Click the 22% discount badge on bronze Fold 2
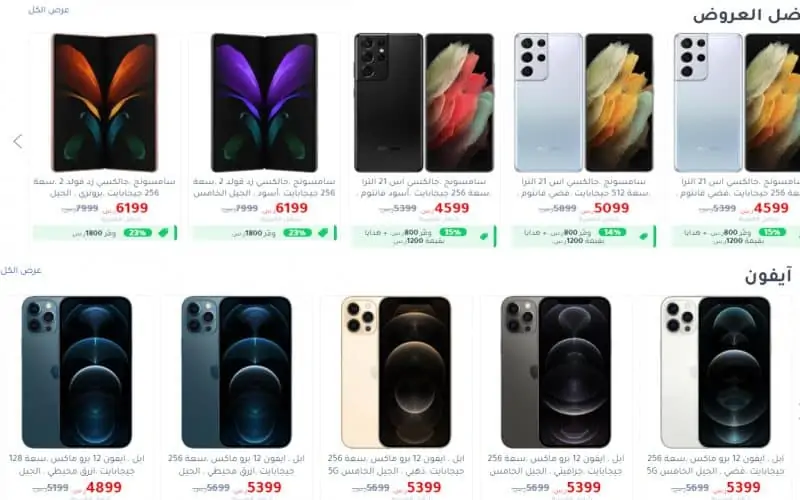The image size is (800, 500). tap(138, 233)
